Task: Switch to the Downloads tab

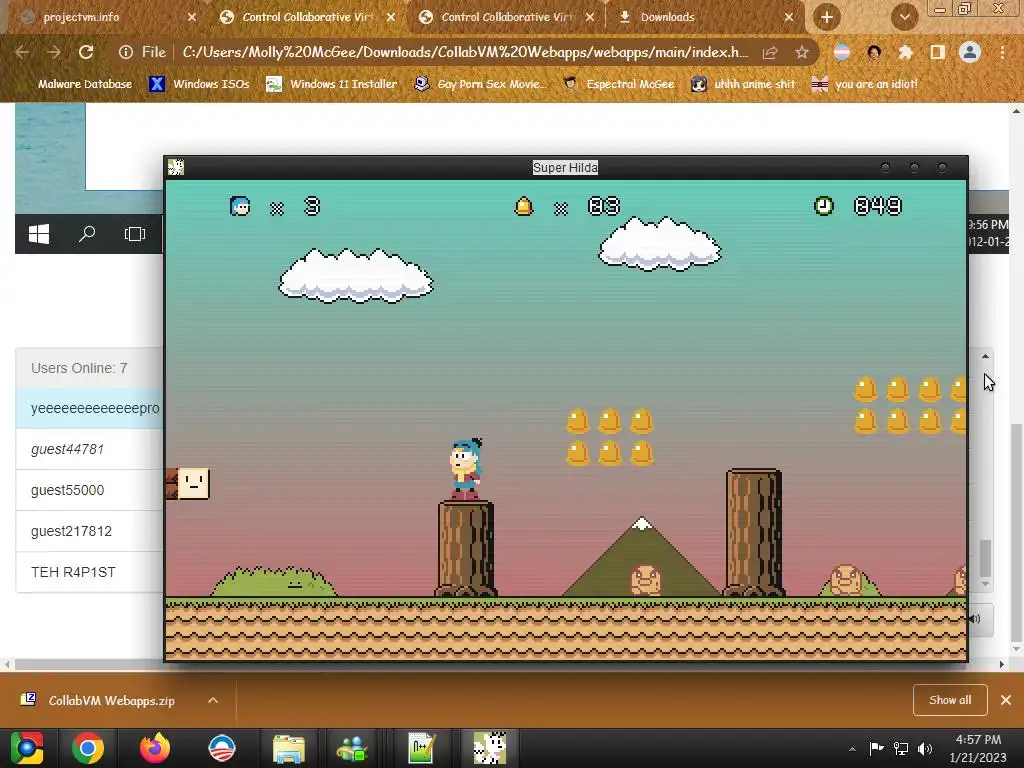Action: 667,18
